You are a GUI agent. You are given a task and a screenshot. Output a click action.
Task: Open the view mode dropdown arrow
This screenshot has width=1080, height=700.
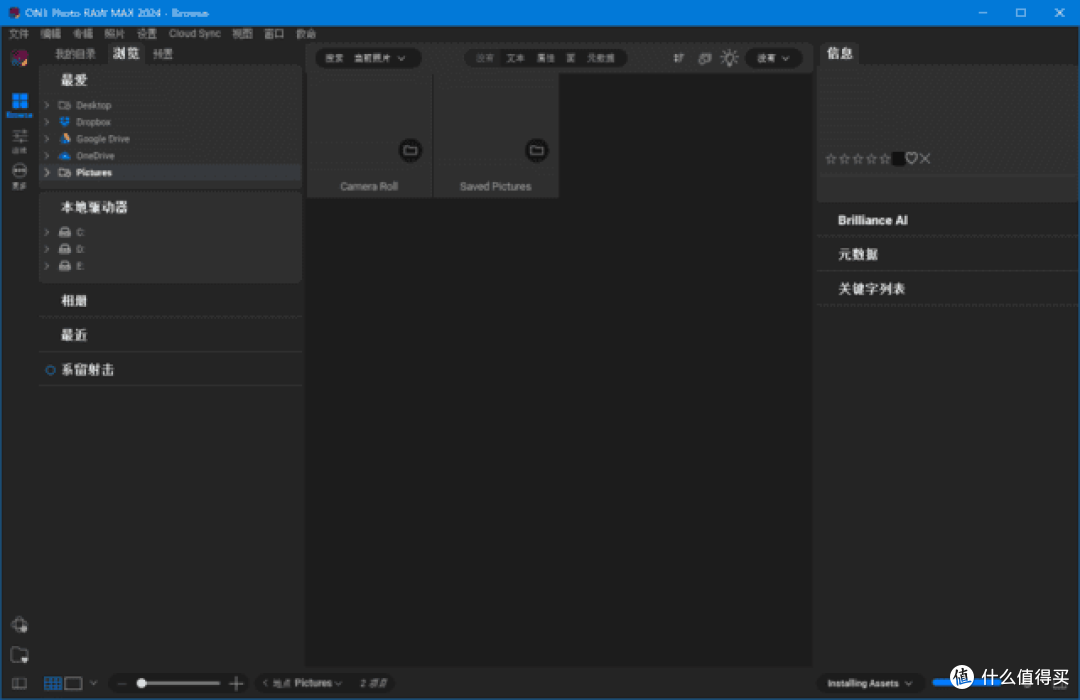93,683
